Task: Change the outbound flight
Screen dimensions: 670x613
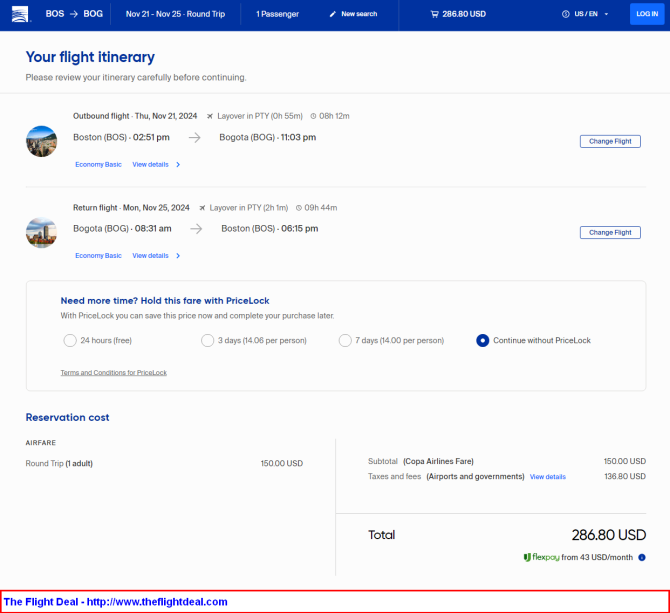Action: tap(610, 141)
